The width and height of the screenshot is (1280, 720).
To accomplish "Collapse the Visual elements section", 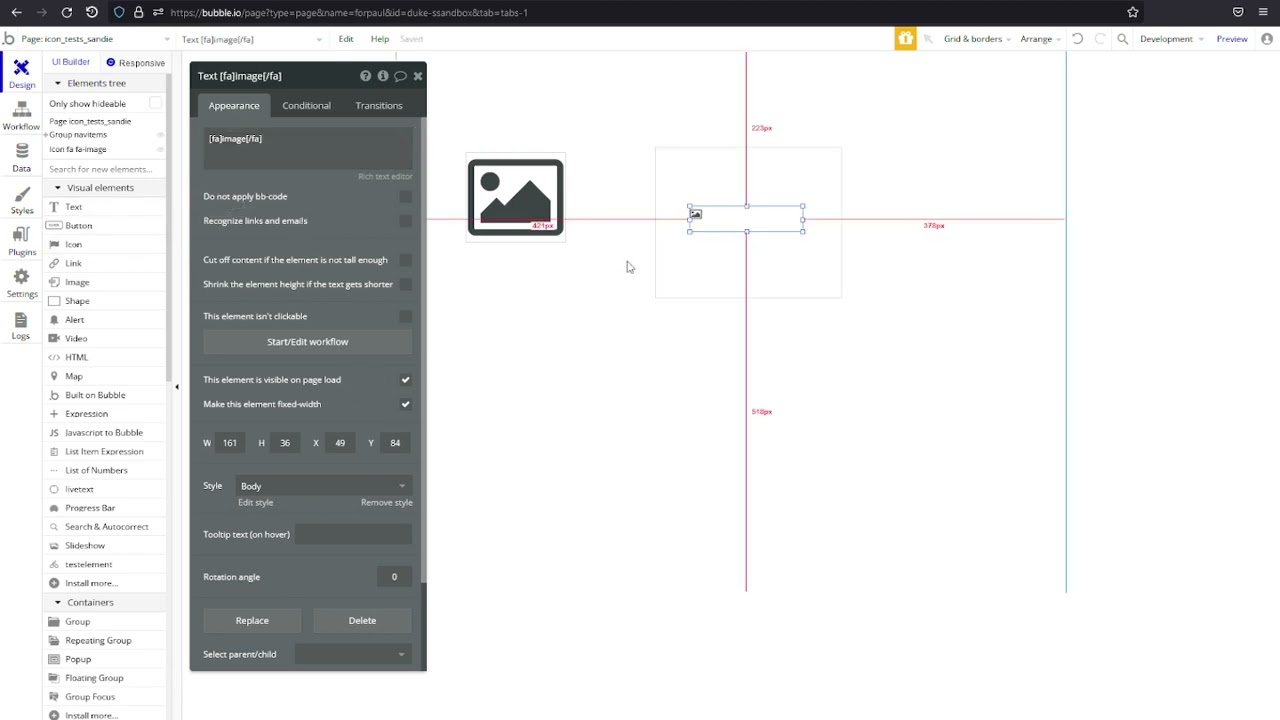I will pyautogui.click(x=58, y=188).
